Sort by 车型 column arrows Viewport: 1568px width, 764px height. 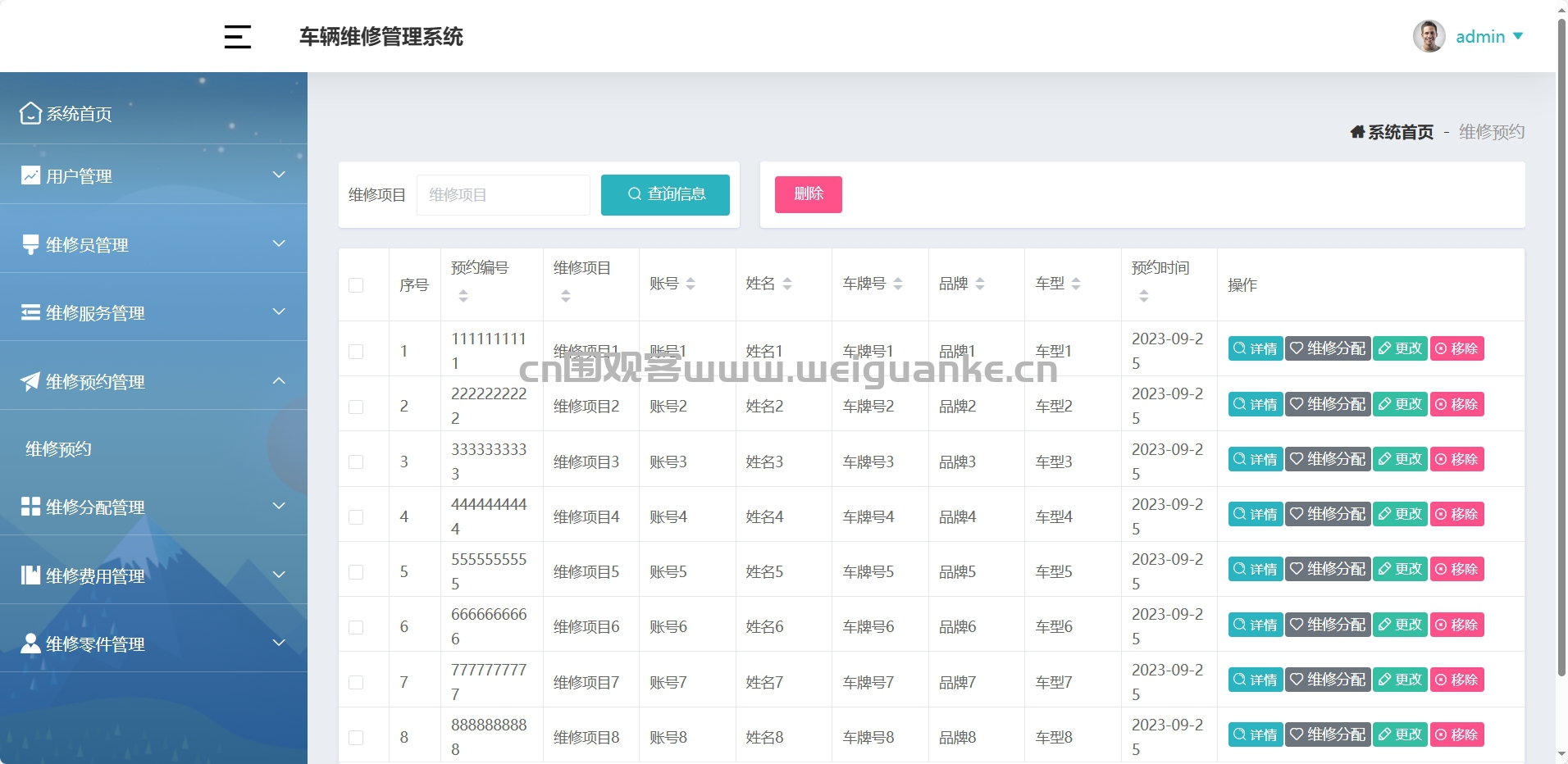point(1076,284)
